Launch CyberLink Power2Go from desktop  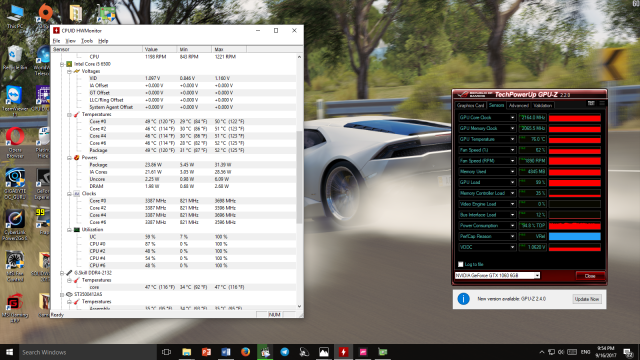15,224
